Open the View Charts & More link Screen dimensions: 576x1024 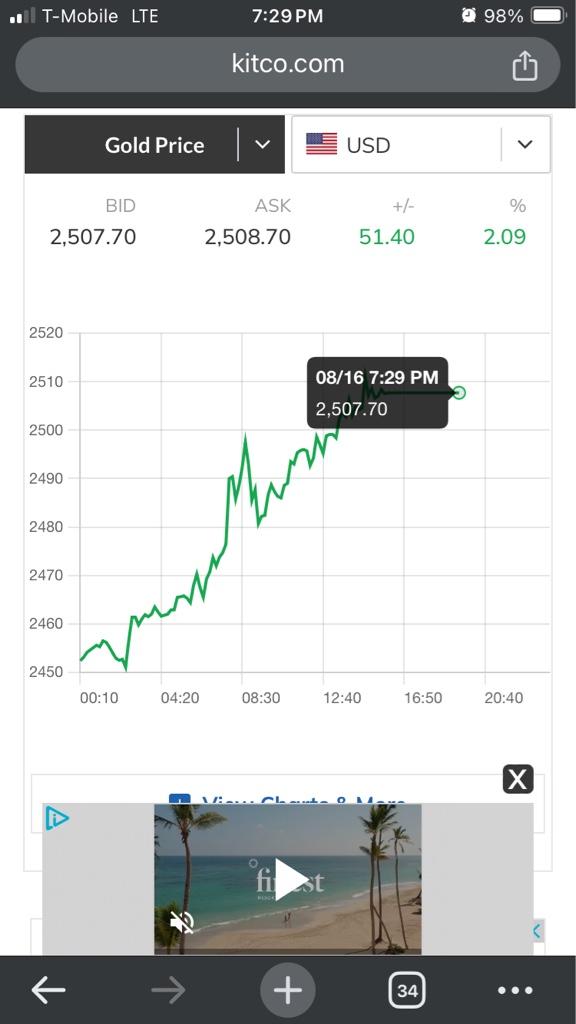click(287, 800)
